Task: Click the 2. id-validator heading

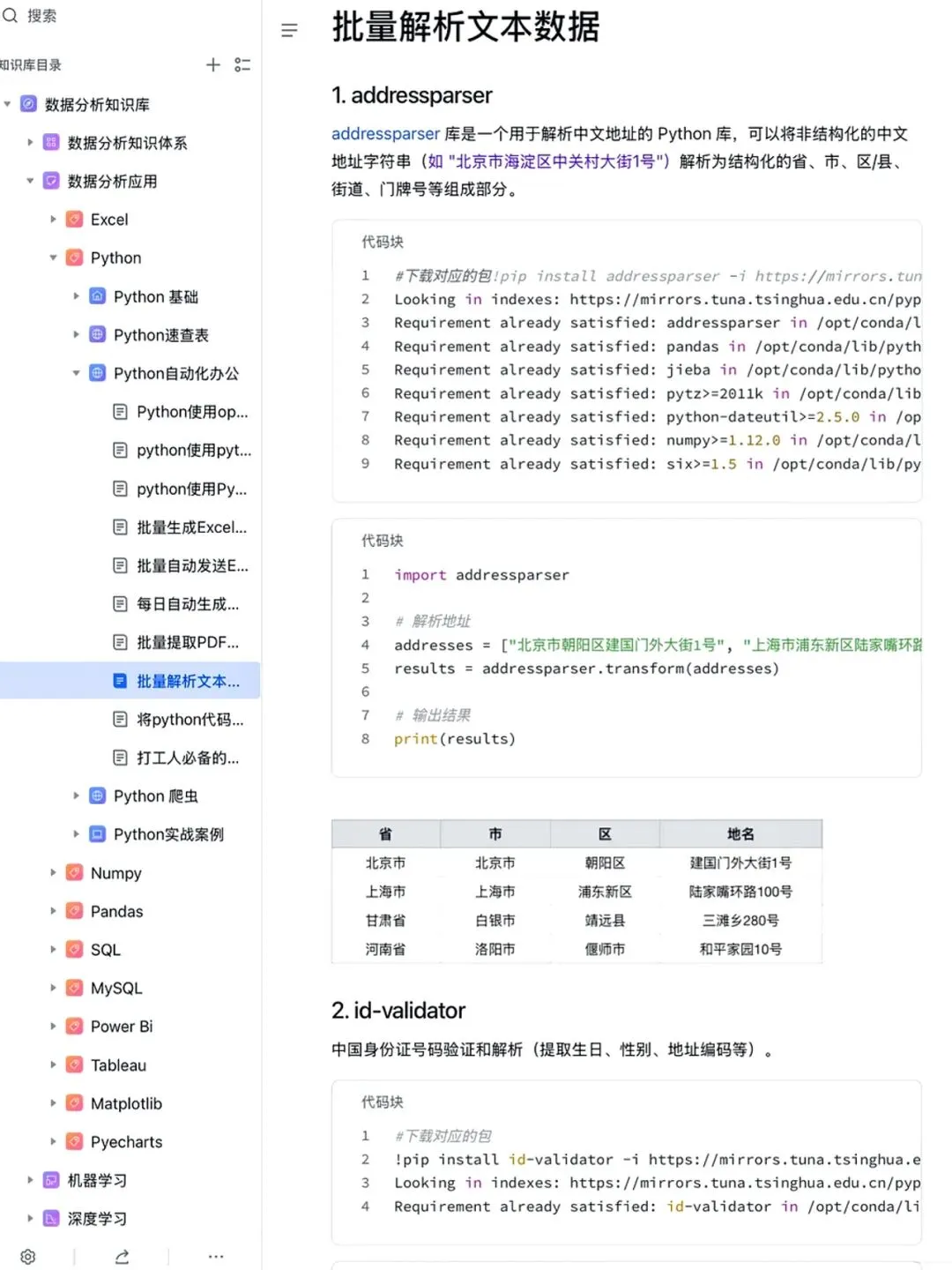Action: coord(398,1010)
